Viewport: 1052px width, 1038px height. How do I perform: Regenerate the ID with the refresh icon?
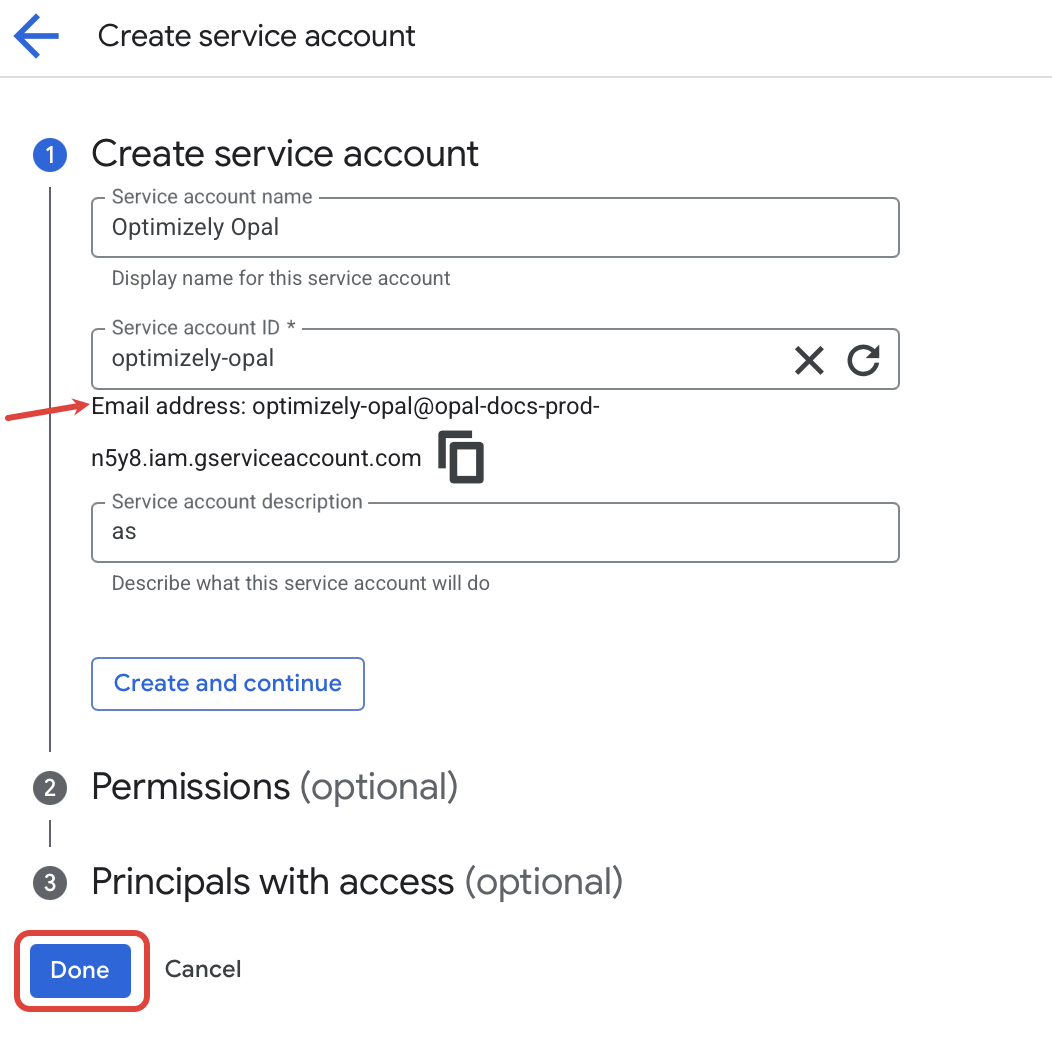pyautogui.click(x=864, y=360)
